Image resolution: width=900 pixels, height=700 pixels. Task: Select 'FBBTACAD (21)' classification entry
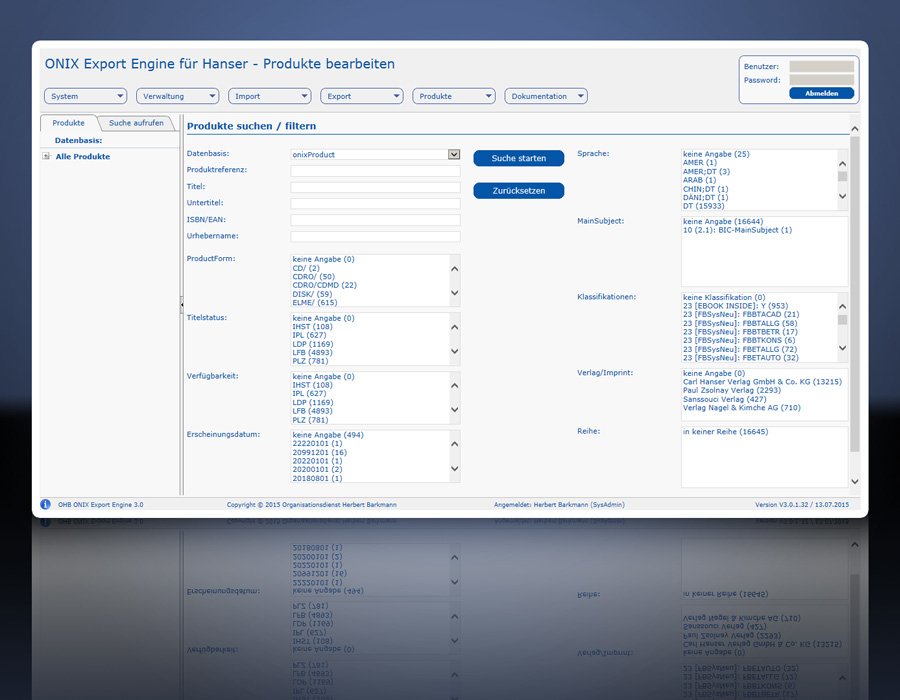tap(740, 314)
